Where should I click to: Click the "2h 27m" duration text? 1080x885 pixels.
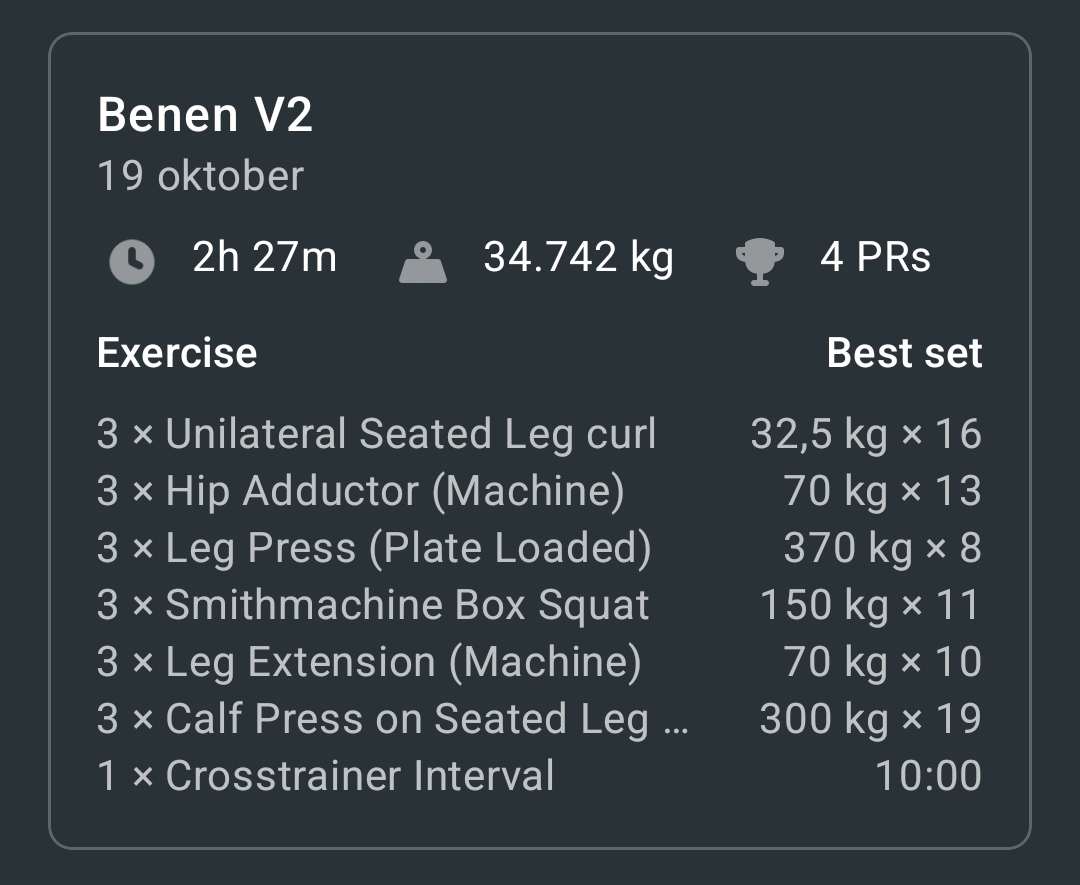(x=263, y=257)
